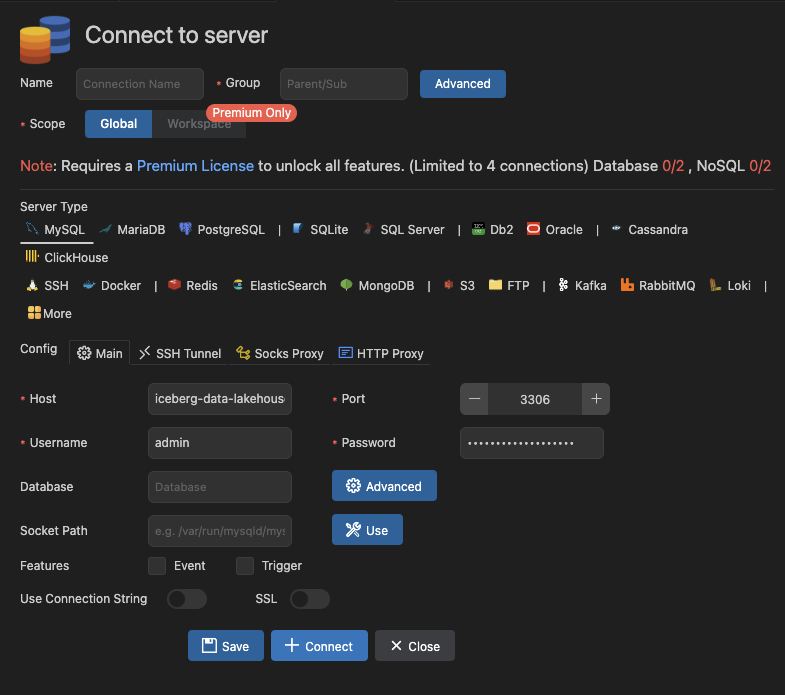This screenshot has height=695, width=785.
Task: Click the Use button beside Socket Path
Action: coord(367,530)
